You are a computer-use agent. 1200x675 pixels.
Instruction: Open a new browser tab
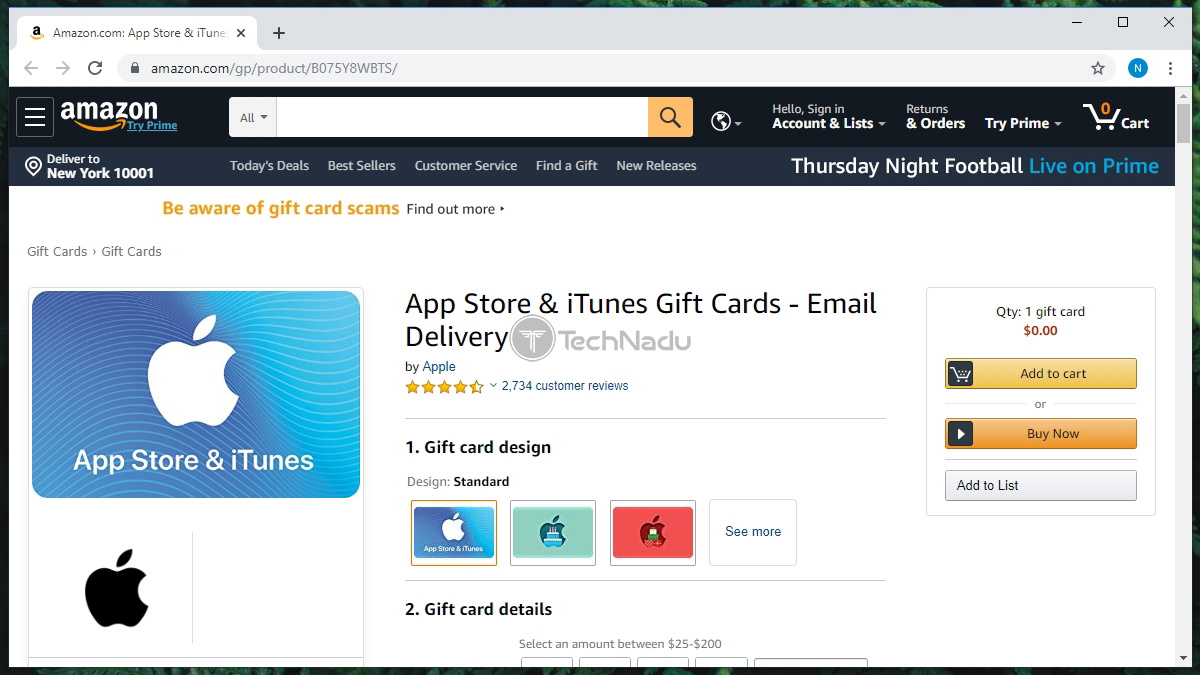click(279, 33)
